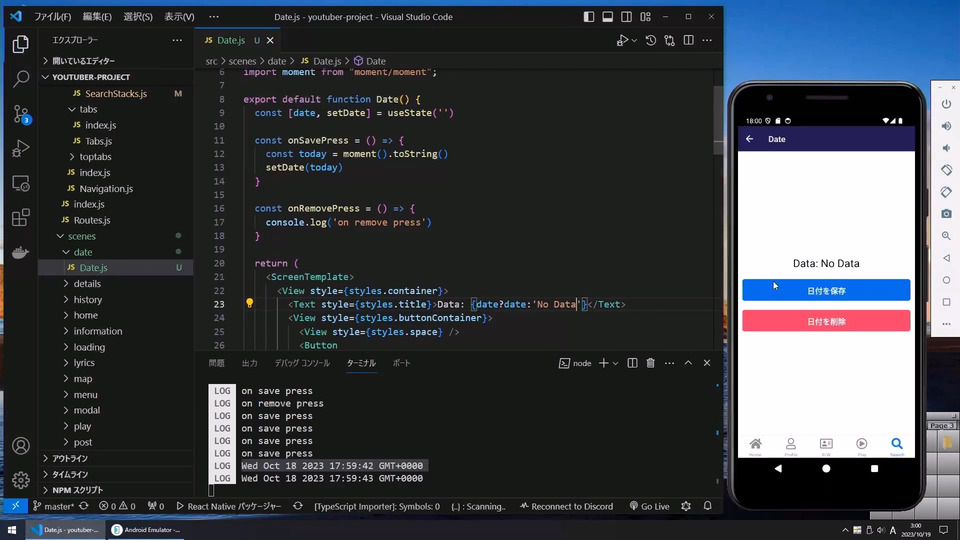
Task: Open the Docker view in activity bar
Action: coord(21,252)
